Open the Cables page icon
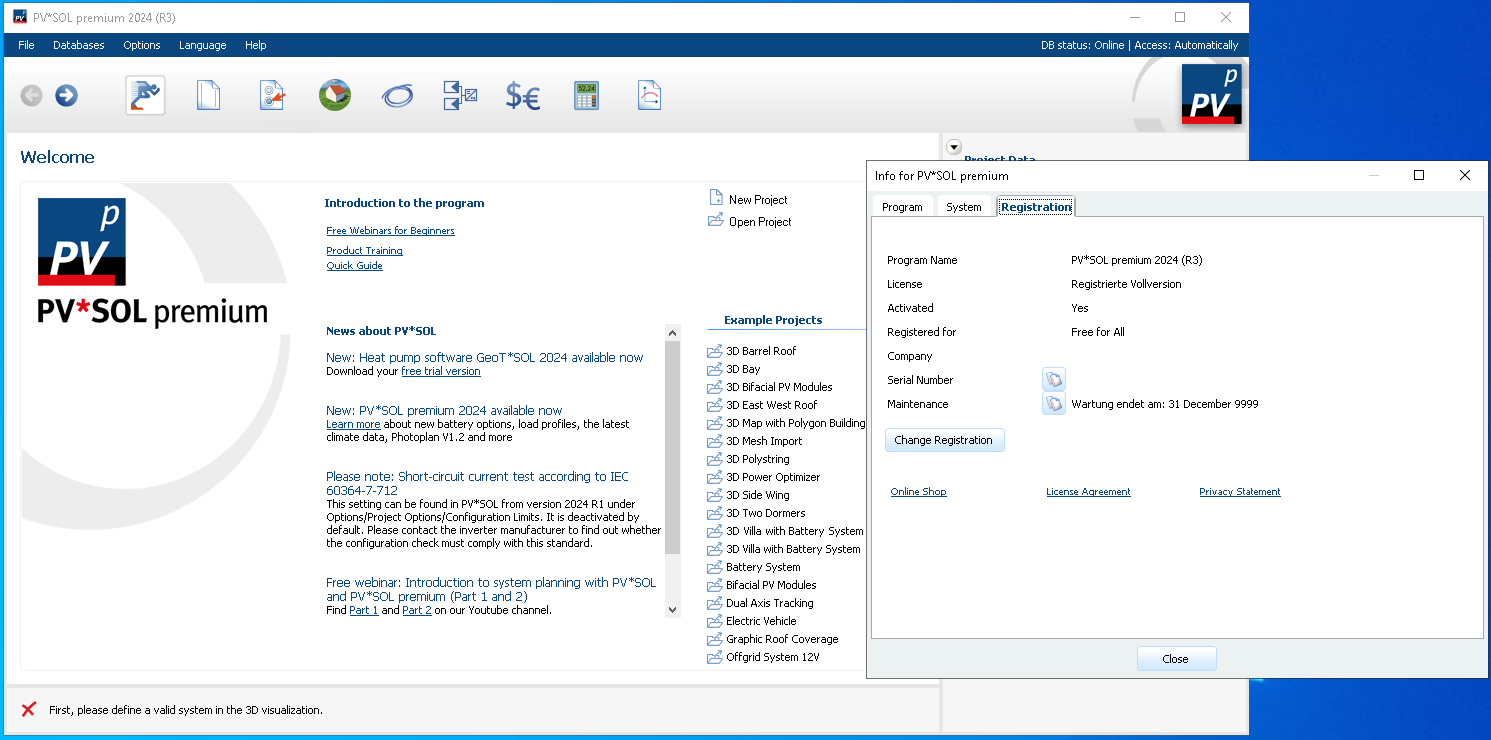 (x=397, y=97)
